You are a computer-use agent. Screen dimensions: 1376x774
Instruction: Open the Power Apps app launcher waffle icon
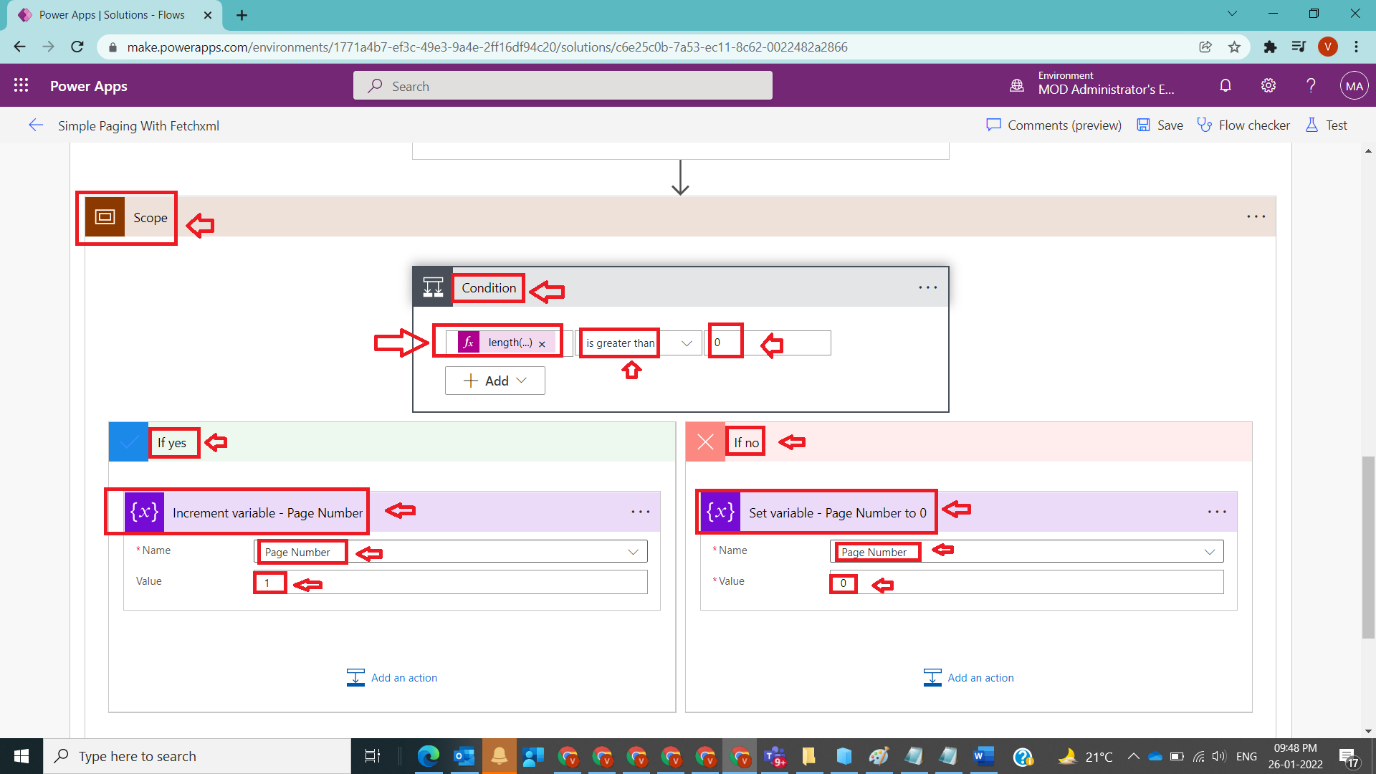(x=20, y=85)
